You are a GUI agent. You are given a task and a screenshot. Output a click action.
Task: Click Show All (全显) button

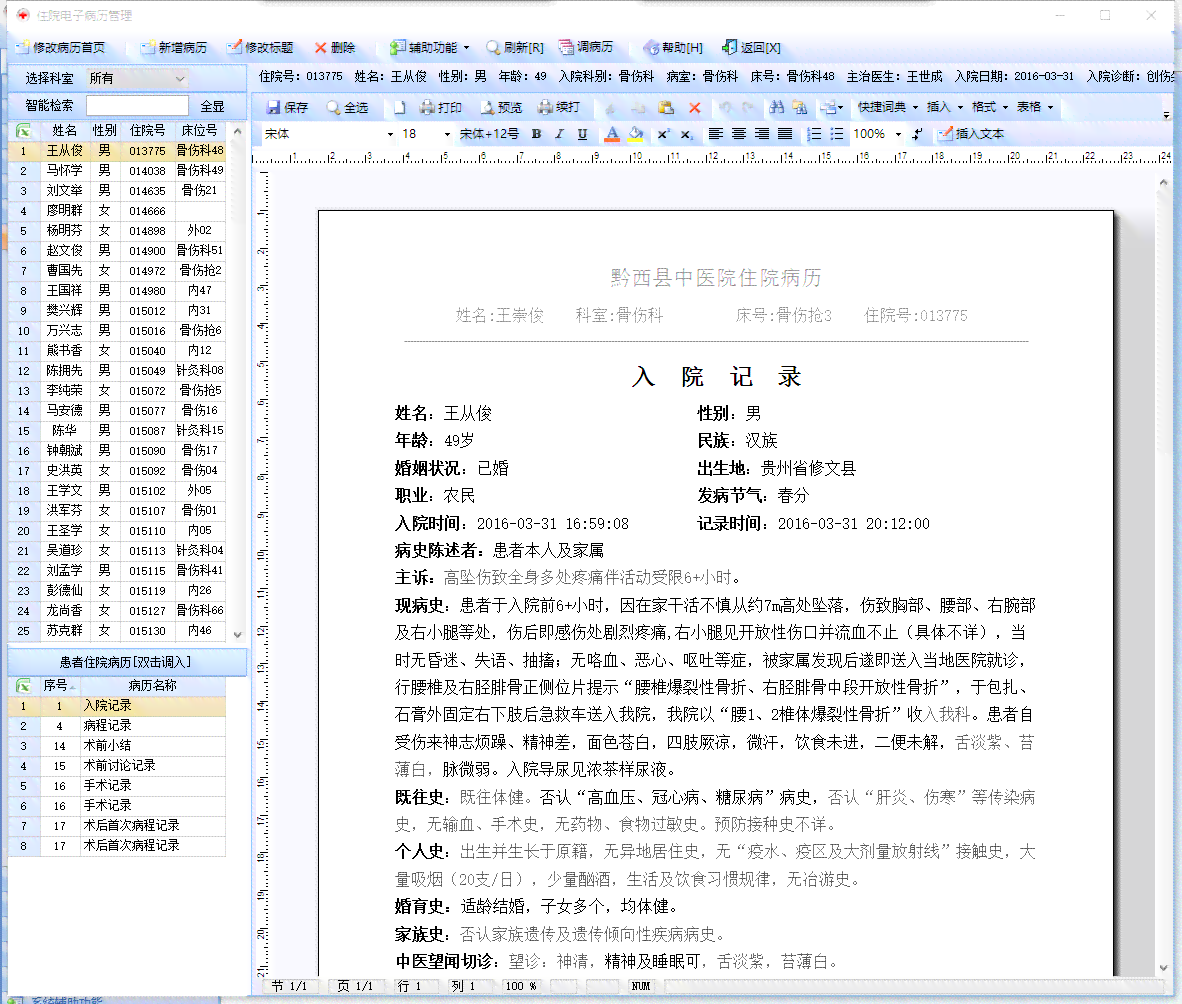[212, 107]
